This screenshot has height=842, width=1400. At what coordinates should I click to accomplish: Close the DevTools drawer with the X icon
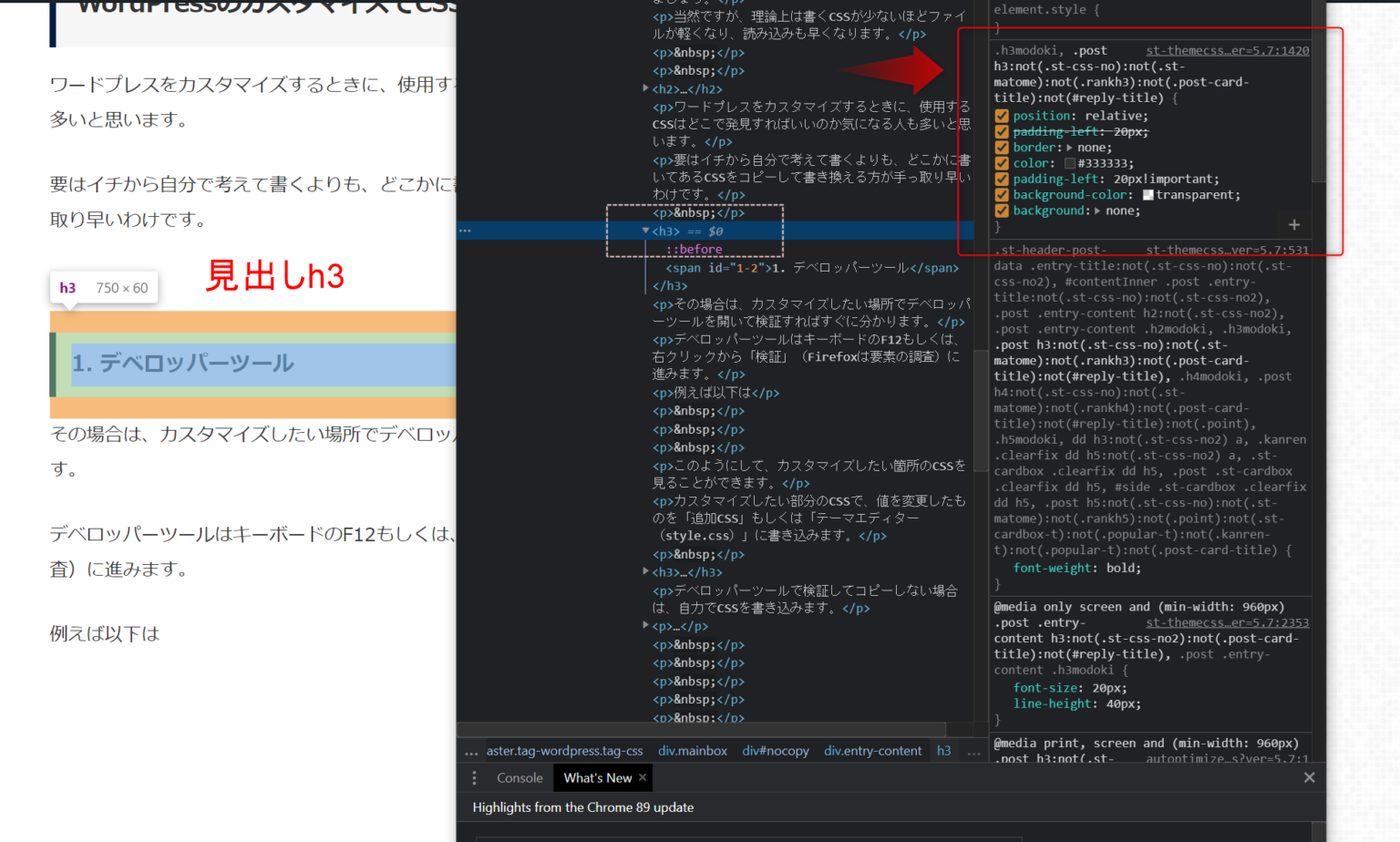(x=1310, y=776)
